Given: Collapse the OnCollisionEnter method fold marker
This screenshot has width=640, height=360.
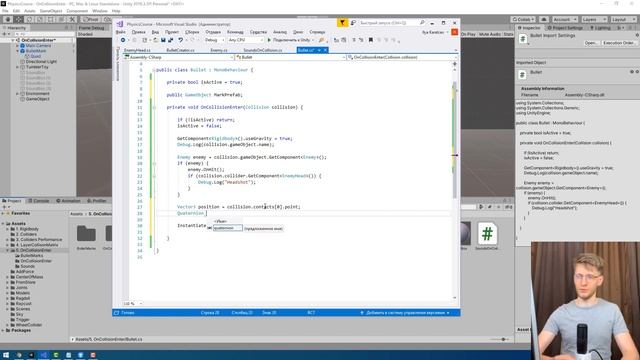Looking at the screenshot, I should click(x=154, y=107).
